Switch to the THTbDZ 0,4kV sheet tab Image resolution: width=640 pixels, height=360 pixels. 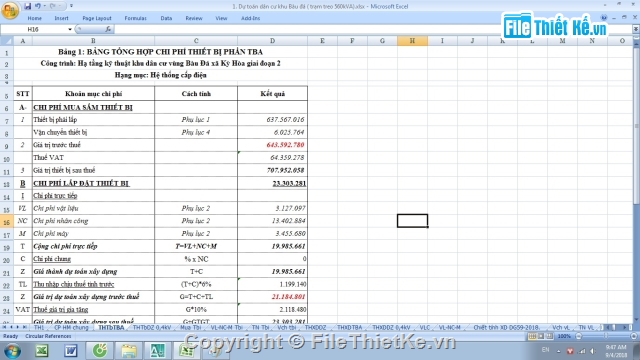152,328
